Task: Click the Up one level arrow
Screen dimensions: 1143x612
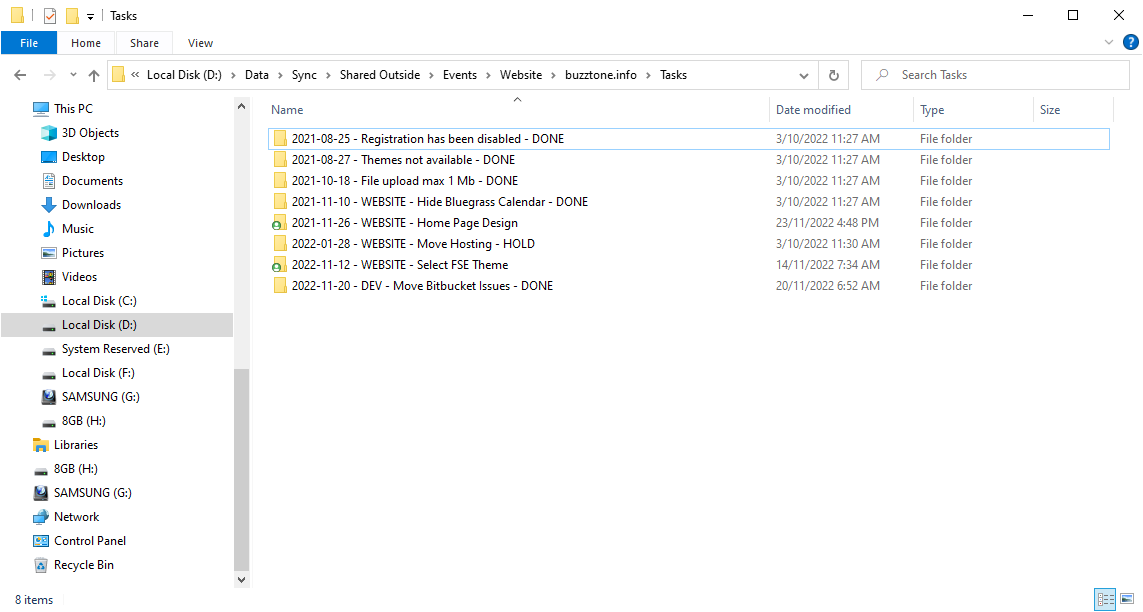Action: pyautogui.click(x=94, y=75)
